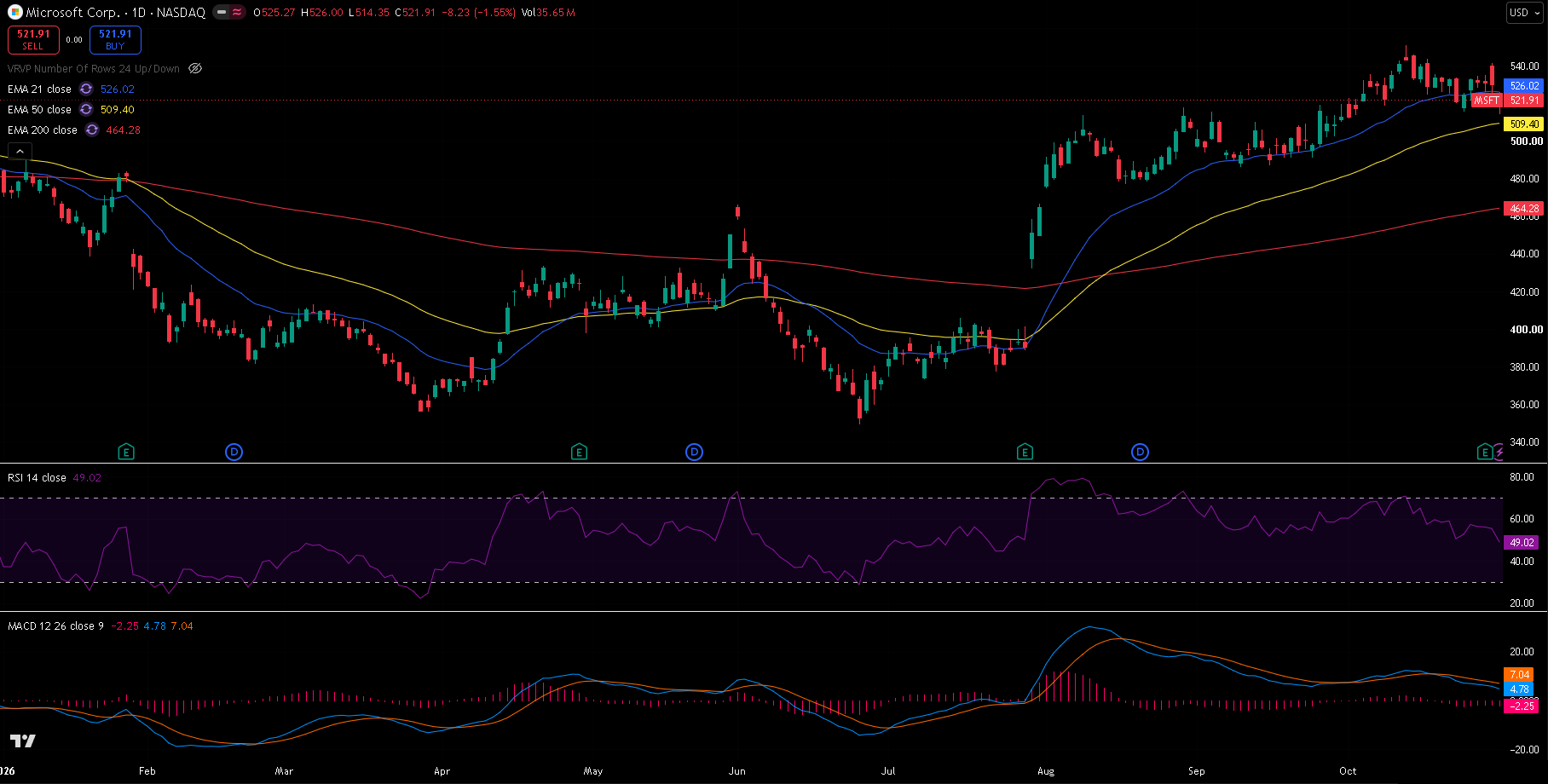Screen dimensions: 1548x784
Task: Click the 521.91 BUY button
Action: click(115, 39)
